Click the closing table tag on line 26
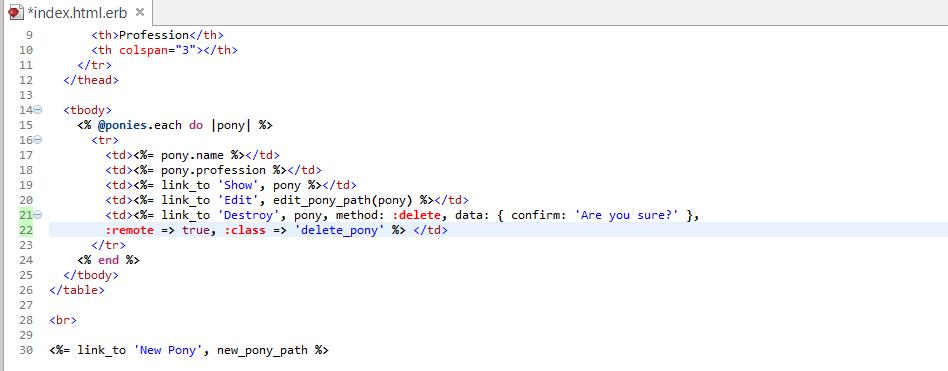Viewport: 948px width, 371px height. click(77, 290)
